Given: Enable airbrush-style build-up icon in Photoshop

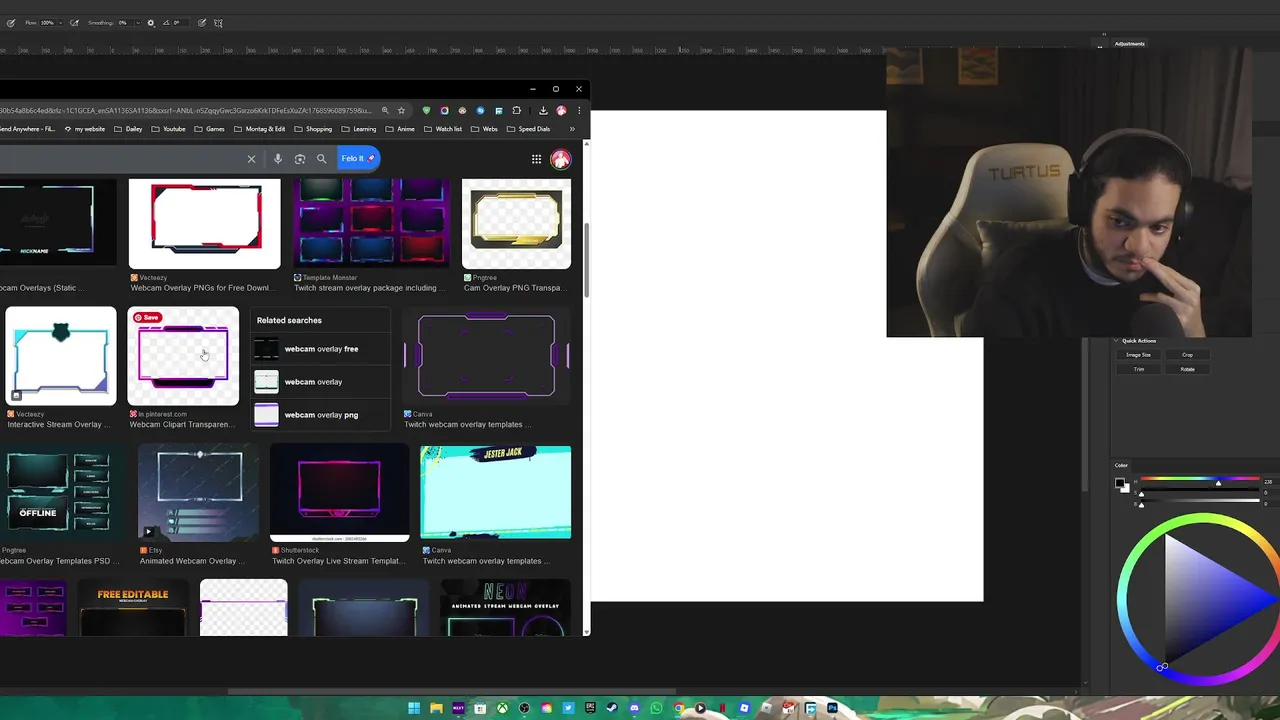Looking at the screenshot, I should (74, 23).
